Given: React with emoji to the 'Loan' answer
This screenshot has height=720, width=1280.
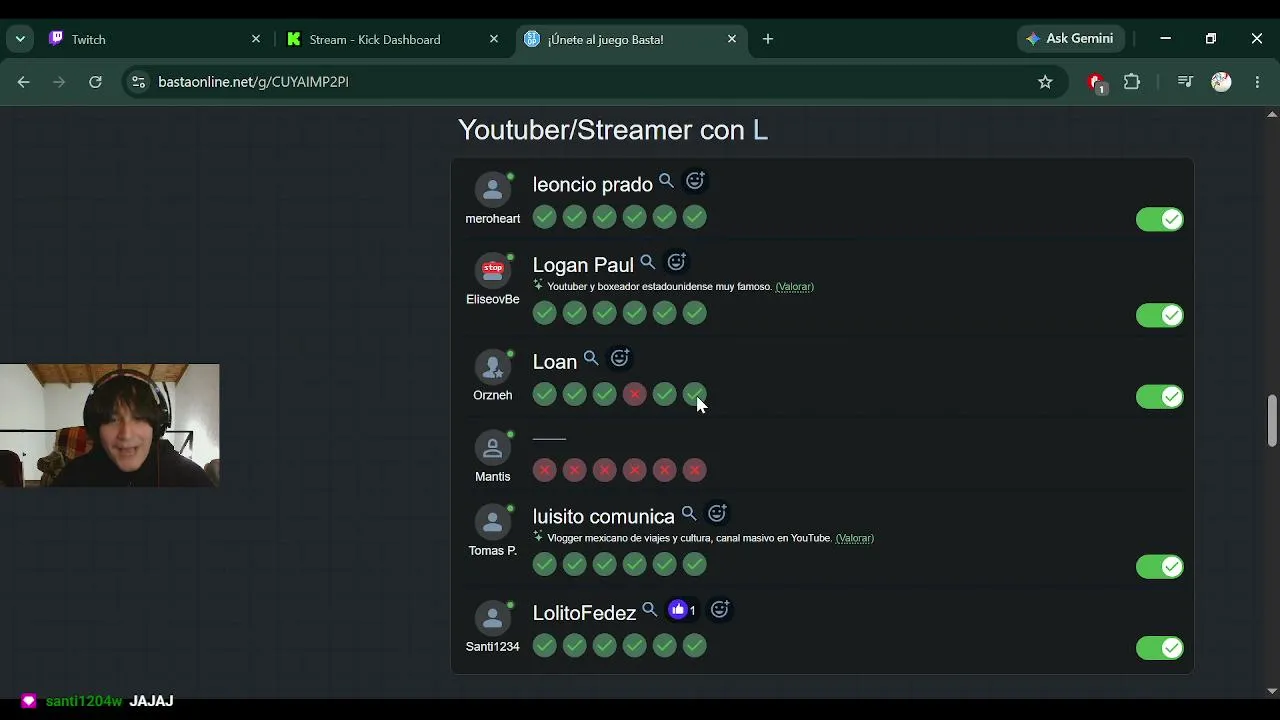Looking at the screenshot, I should [620, 358].
